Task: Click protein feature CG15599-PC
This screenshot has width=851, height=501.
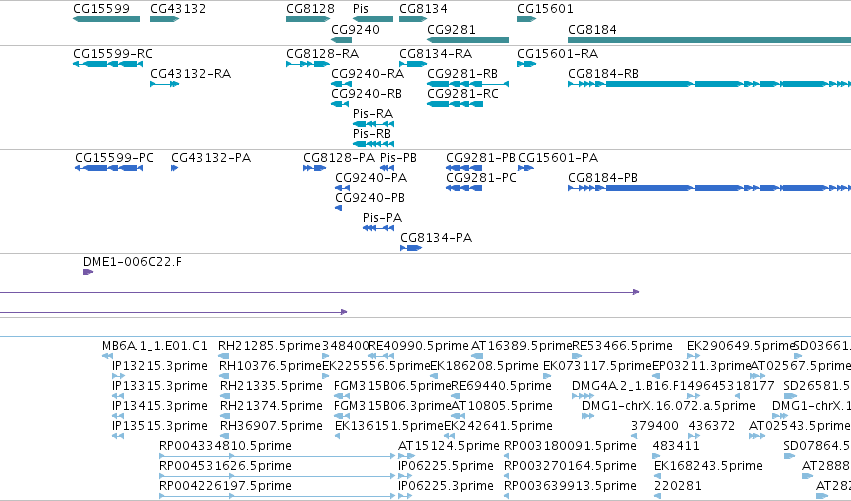Action: pos(109,168)
